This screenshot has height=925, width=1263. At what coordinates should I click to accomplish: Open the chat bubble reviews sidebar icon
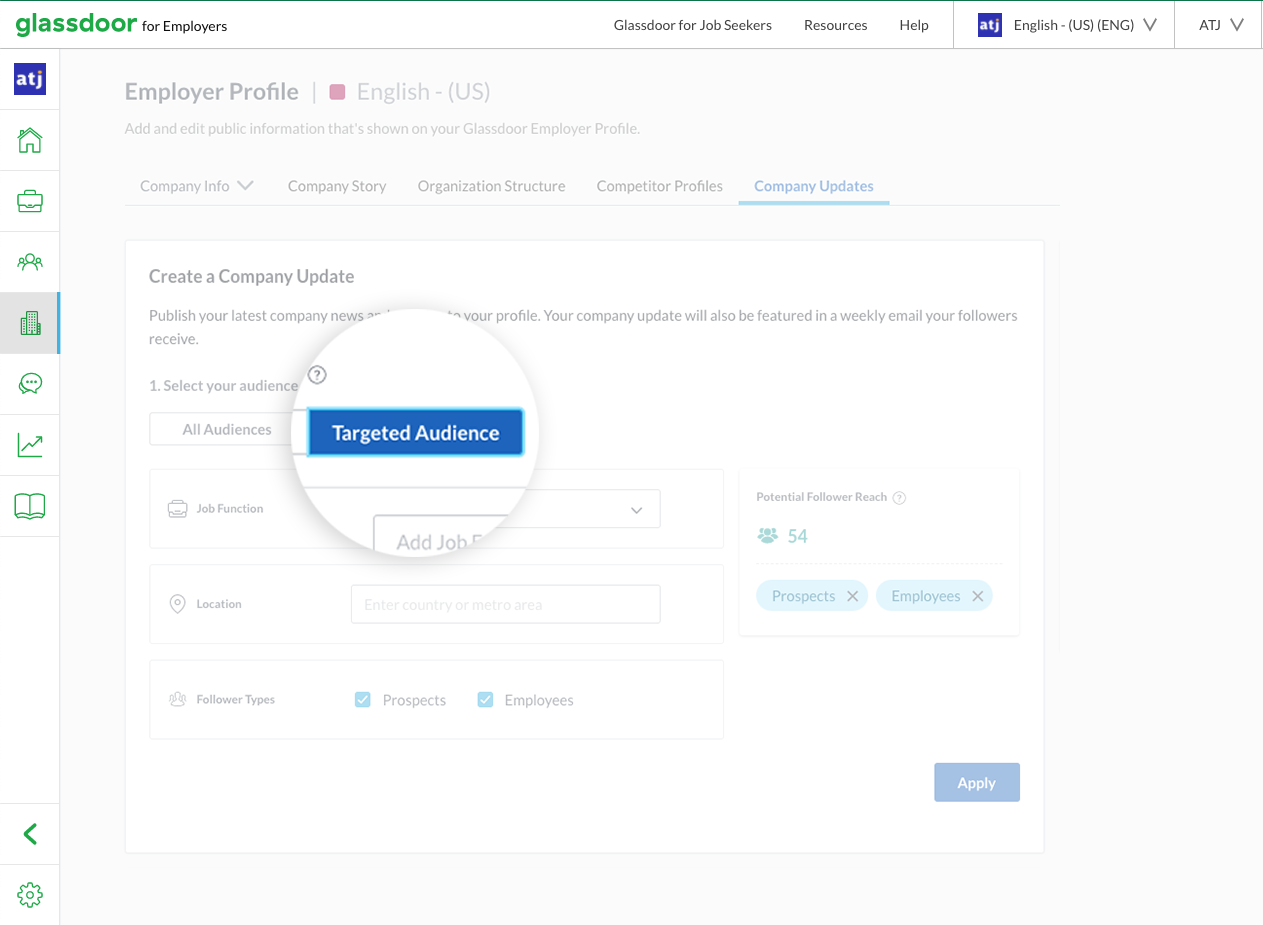30,384
